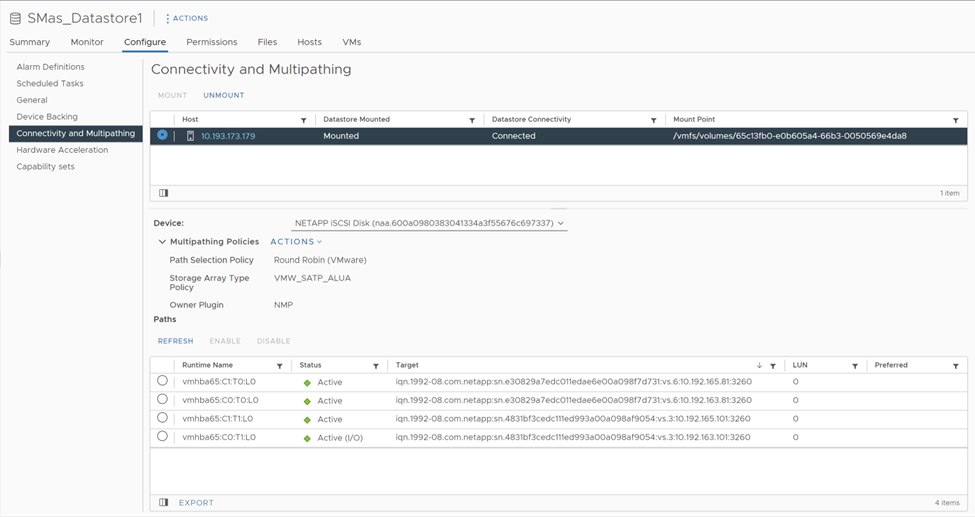Image resolution: width=975 pixels, height=517 pixels.
Task: Click the column chooser icon under host table
Action: pos(164,193)
